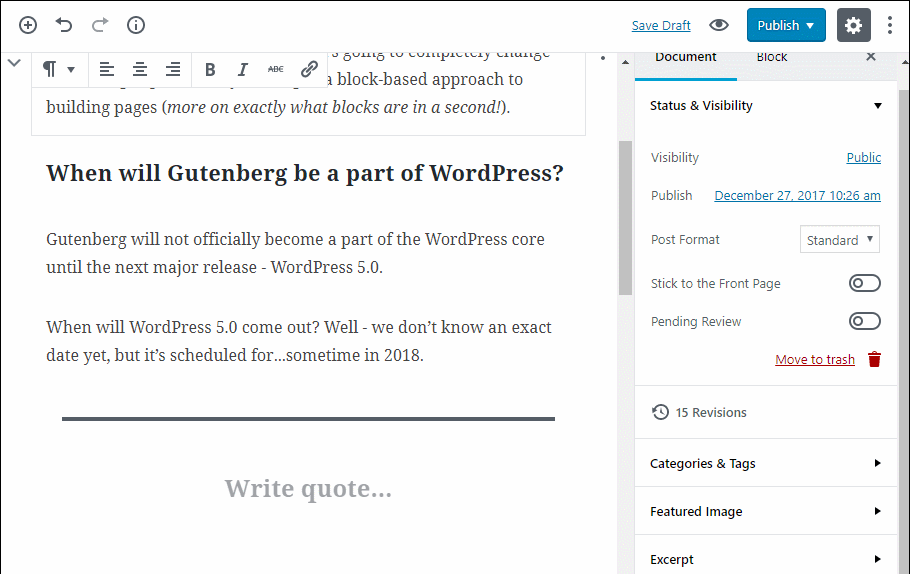Image resolution: width=910 pixels, height=574 pixels.
Task: Switch to the Block tab
Action: click(771, 58)
